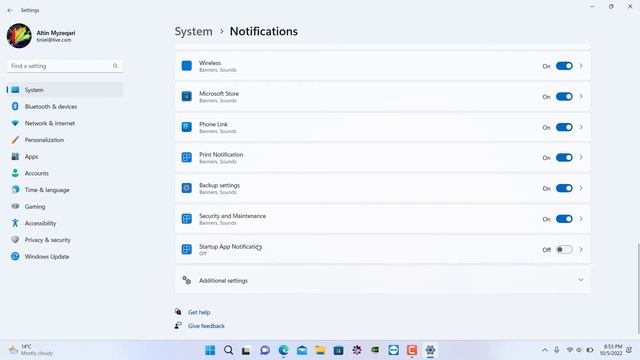Viewport: 640px width, 360px height.
Task: Disable Print Notification toggle
Action: pos(564,158)
